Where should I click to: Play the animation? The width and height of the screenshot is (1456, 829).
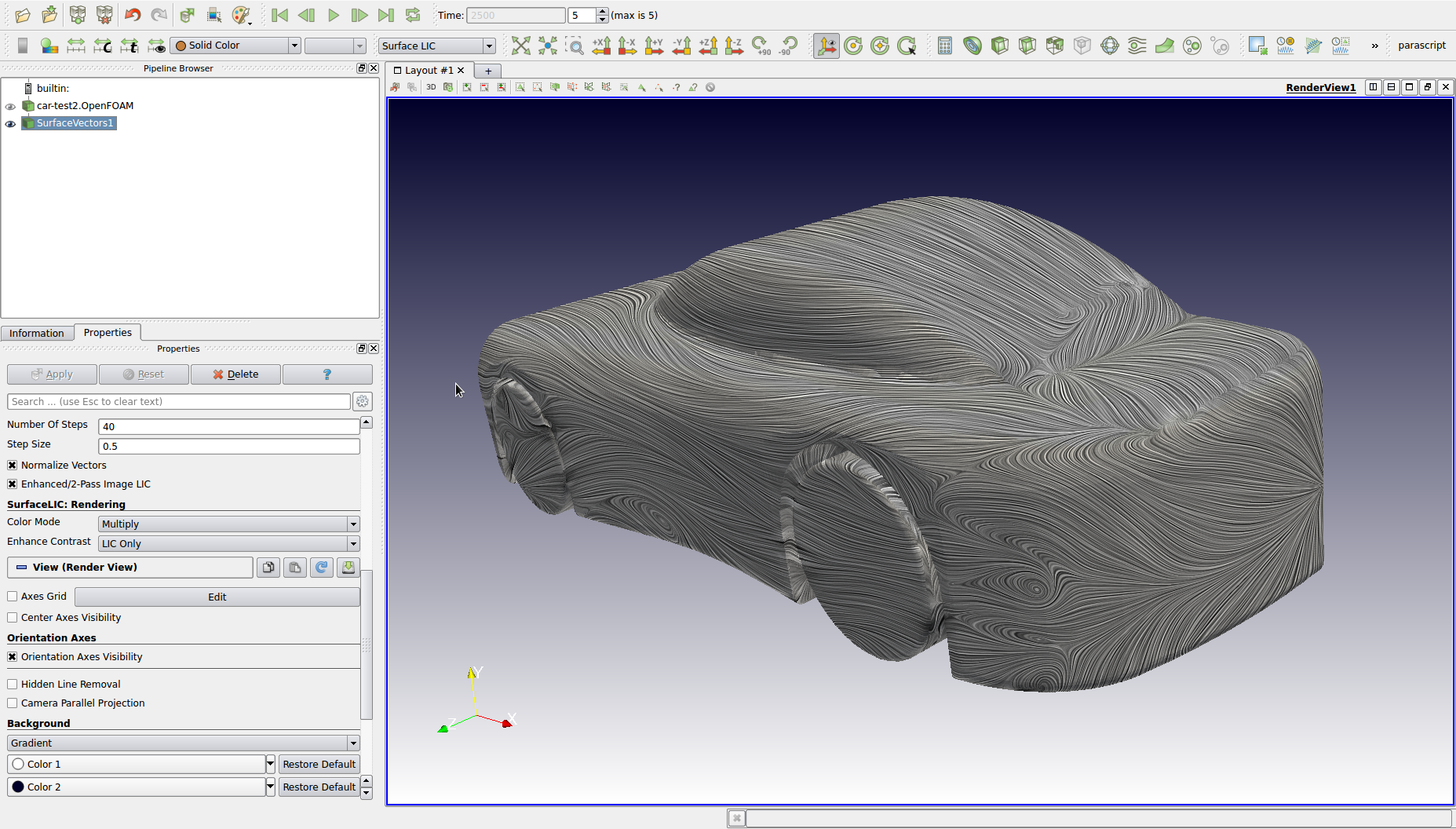point(333,15)
